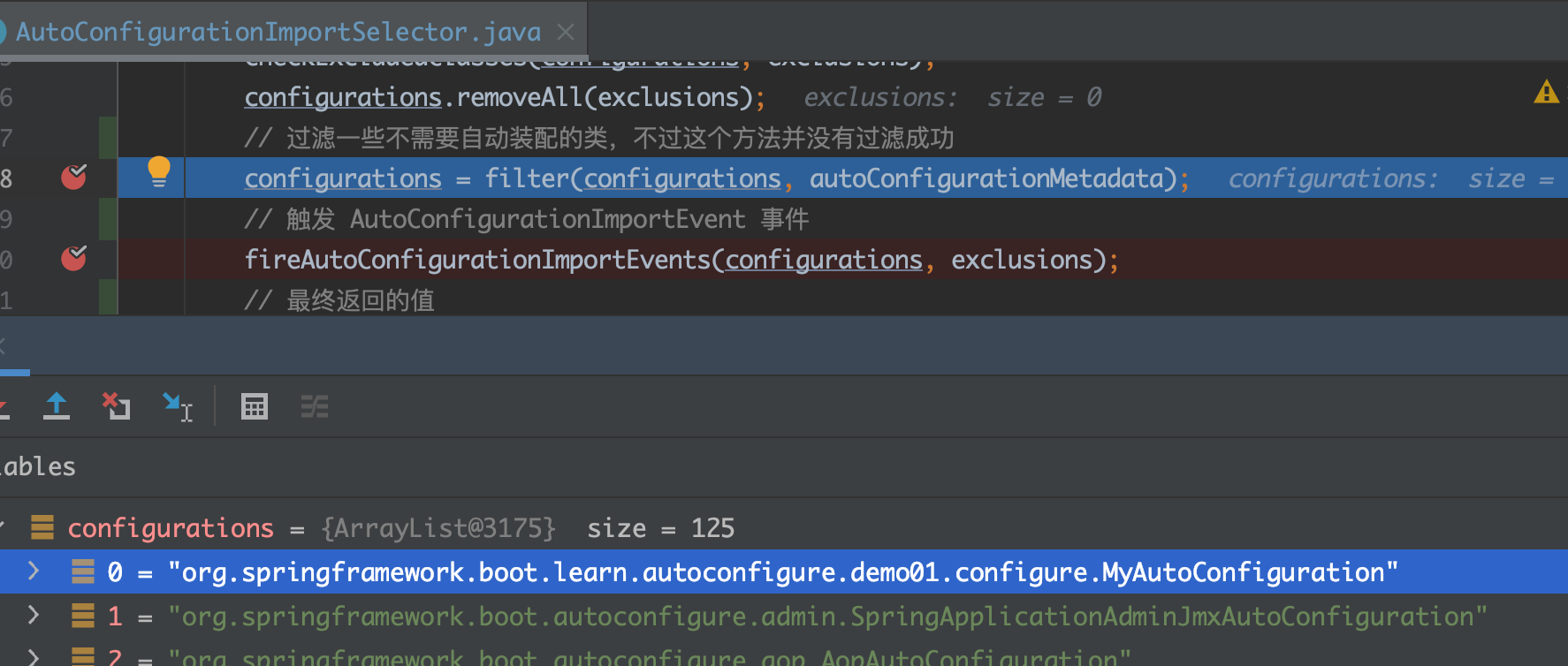Click the comment mentioning AutoConfigurationImportEvent
The height and width of the screenshot is (666, 1568).
point(527,219)
